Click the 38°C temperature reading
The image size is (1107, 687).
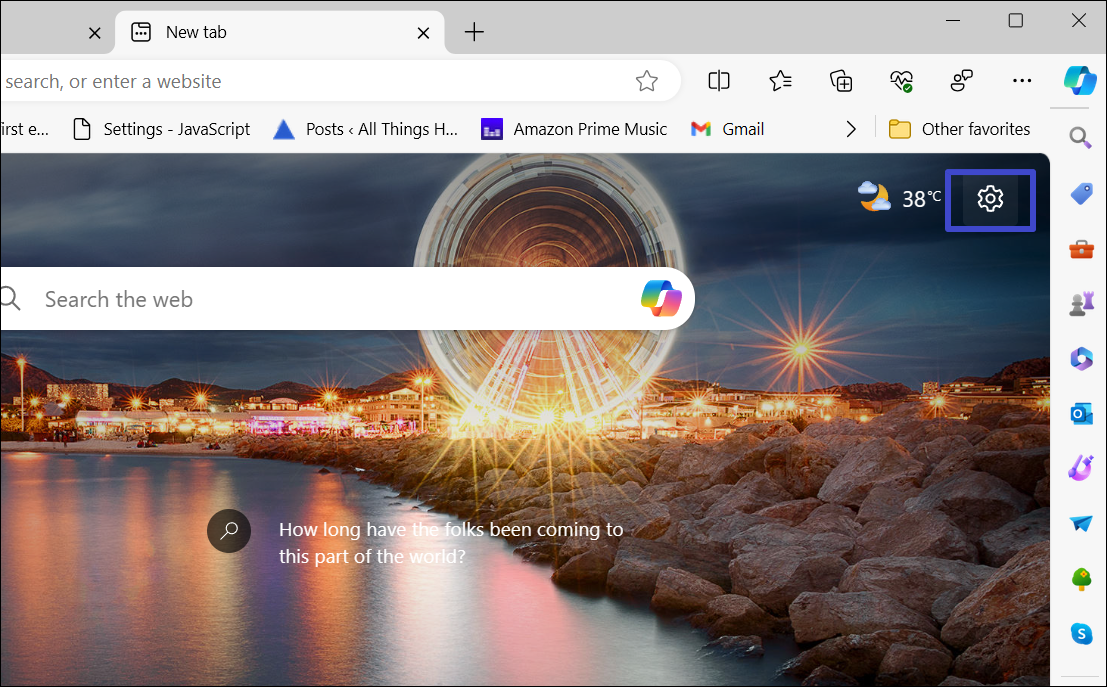(x=921, y=199)
